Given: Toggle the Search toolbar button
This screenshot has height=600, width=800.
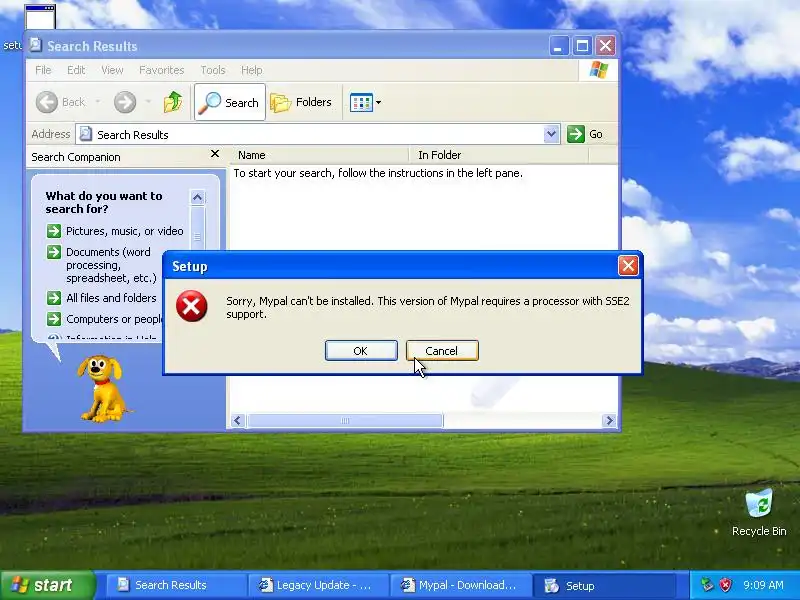Looking at the screenshot, I should click(230, 102).
